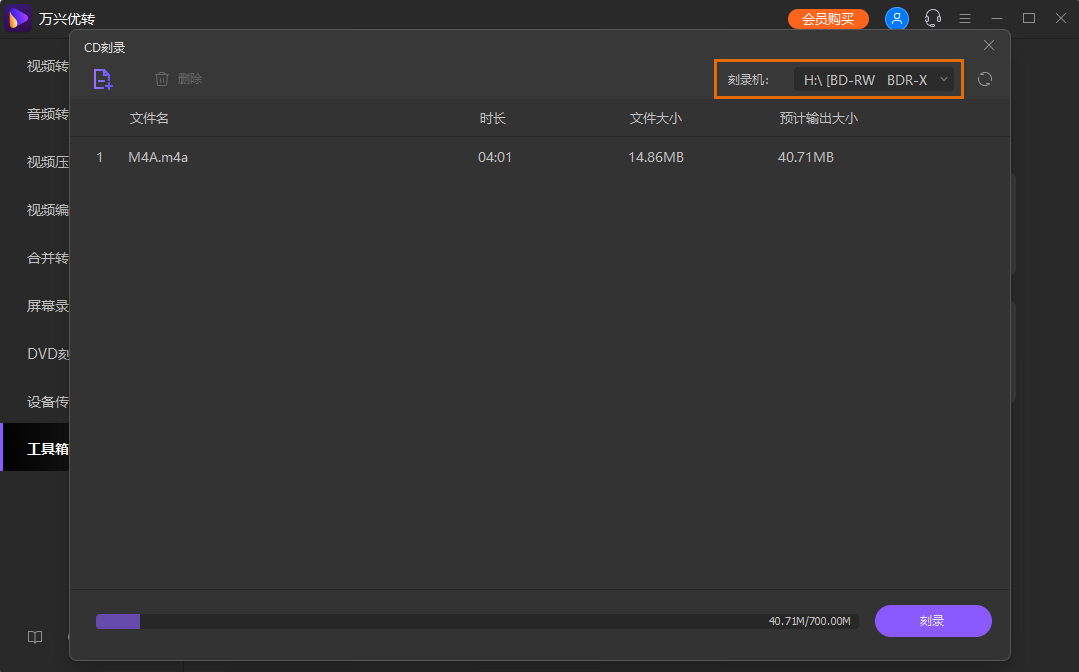Viewport: 1079px width, 672px height.
Task: Start burning with the 刻录 button
Action: pos(933,621)
